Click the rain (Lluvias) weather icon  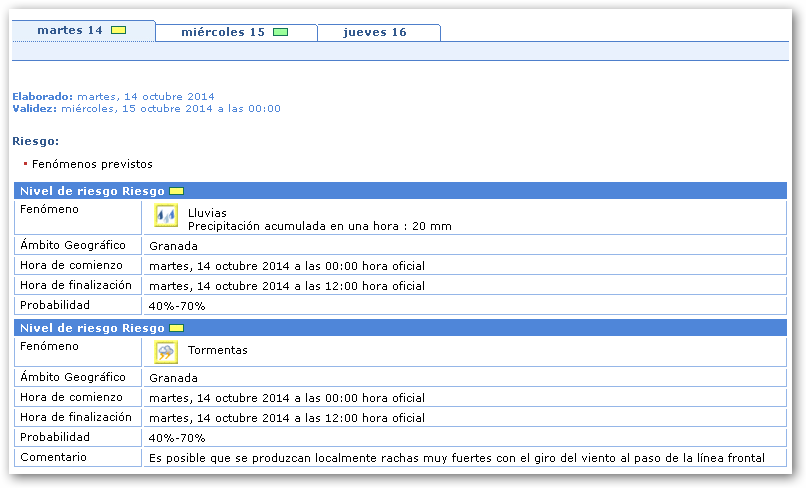pos(166,216)
